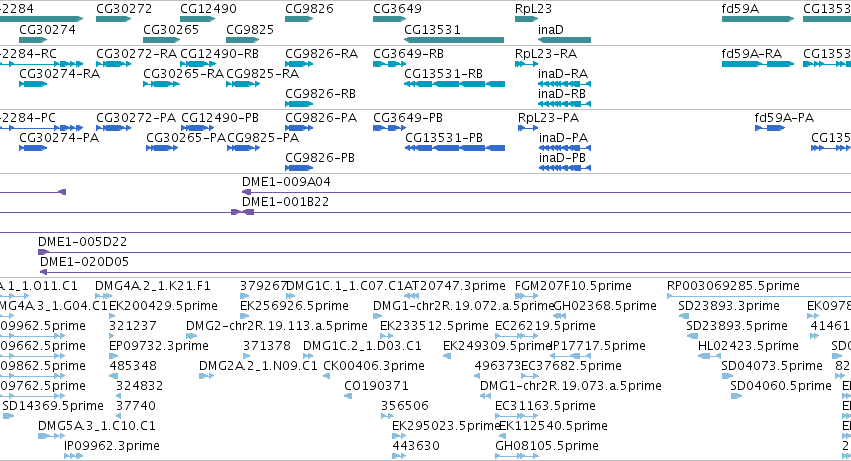
Task: Select BAC clone DME1-009A04
Action: coord(286,182)
